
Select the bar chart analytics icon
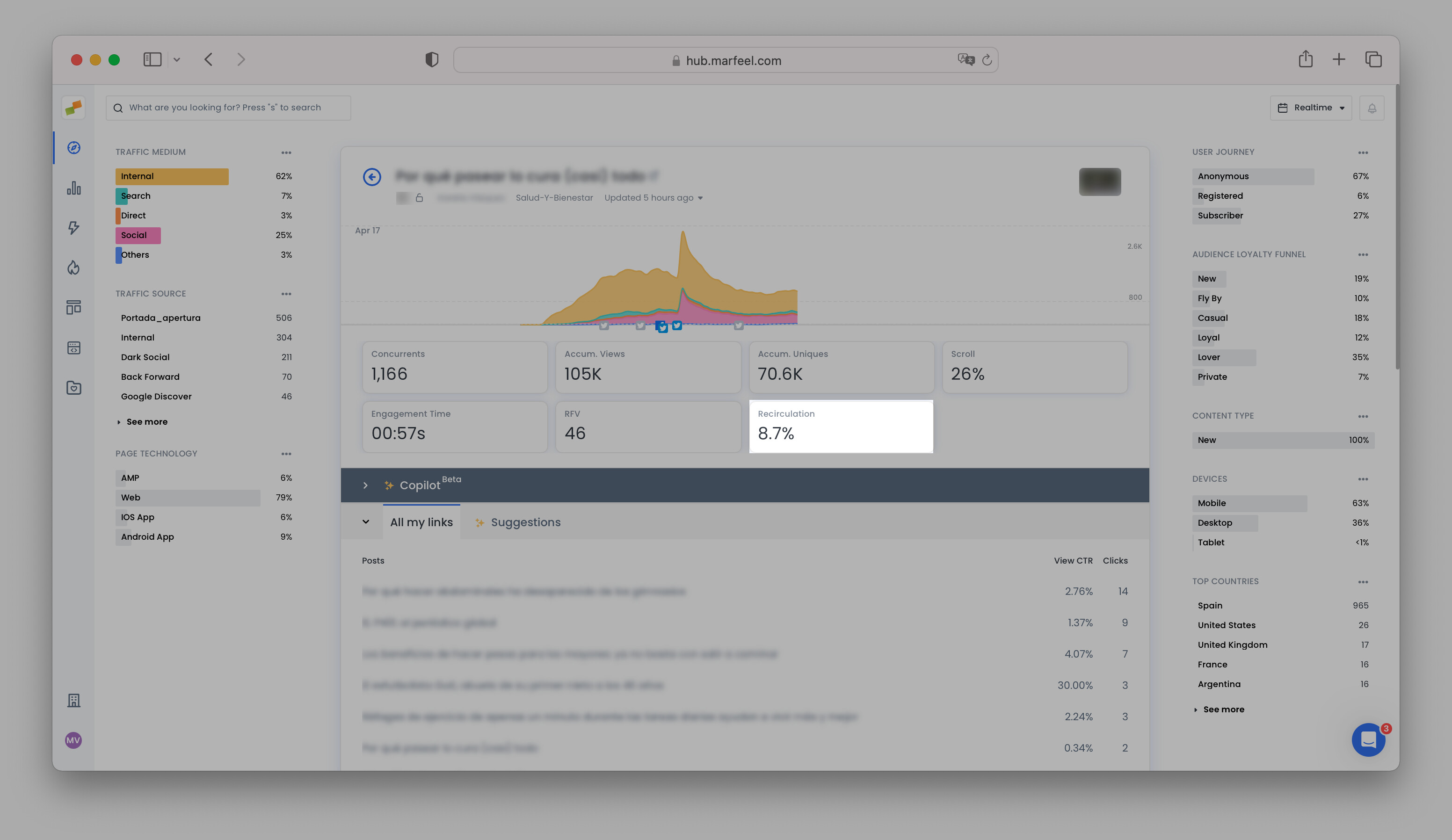pyautogui.click(x=74, y=188)
